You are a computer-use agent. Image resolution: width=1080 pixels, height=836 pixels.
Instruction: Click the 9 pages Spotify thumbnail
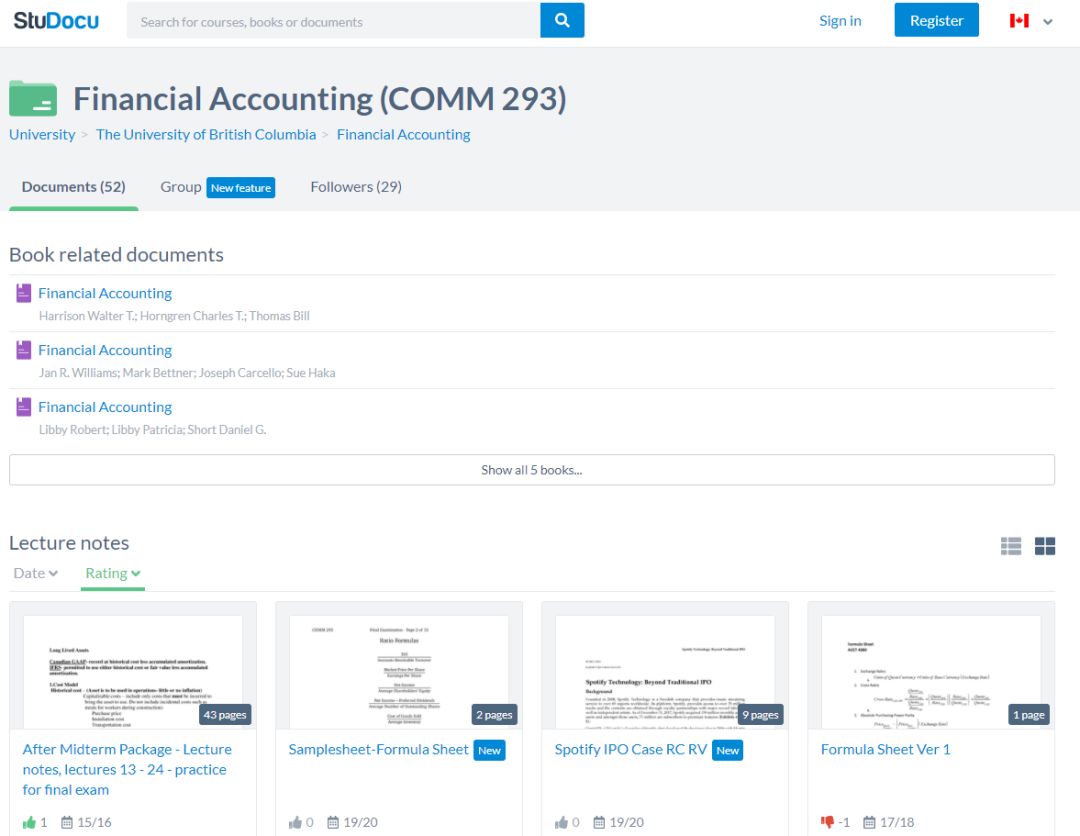coord(665,671)
